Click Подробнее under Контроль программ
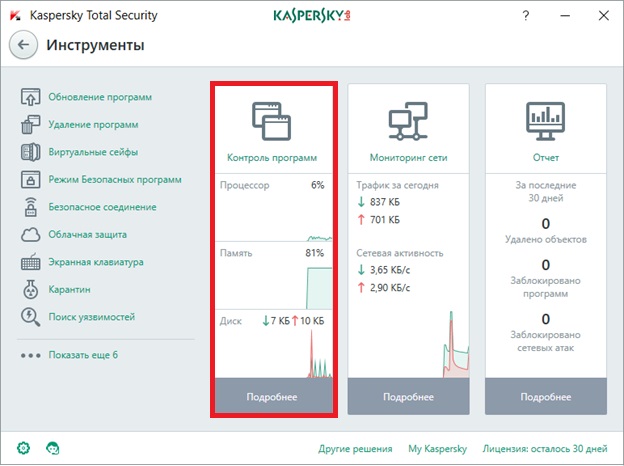This screenshot has width=624, height=466. 272,397
